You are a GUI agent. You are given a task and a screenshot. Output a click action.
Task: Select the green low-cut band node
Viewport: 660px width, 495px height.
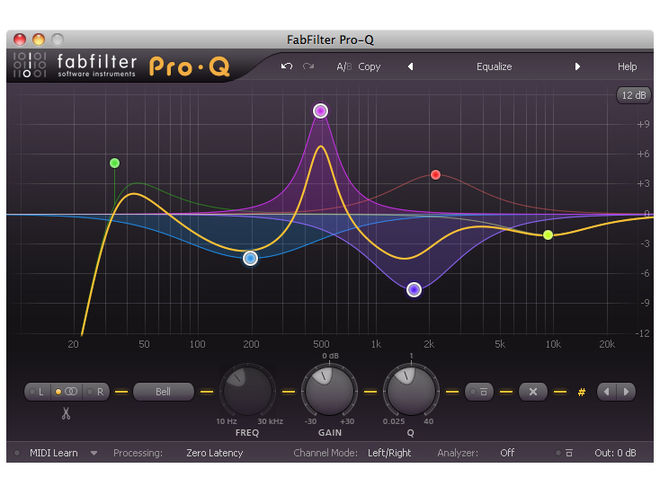[x=114, y=163]
